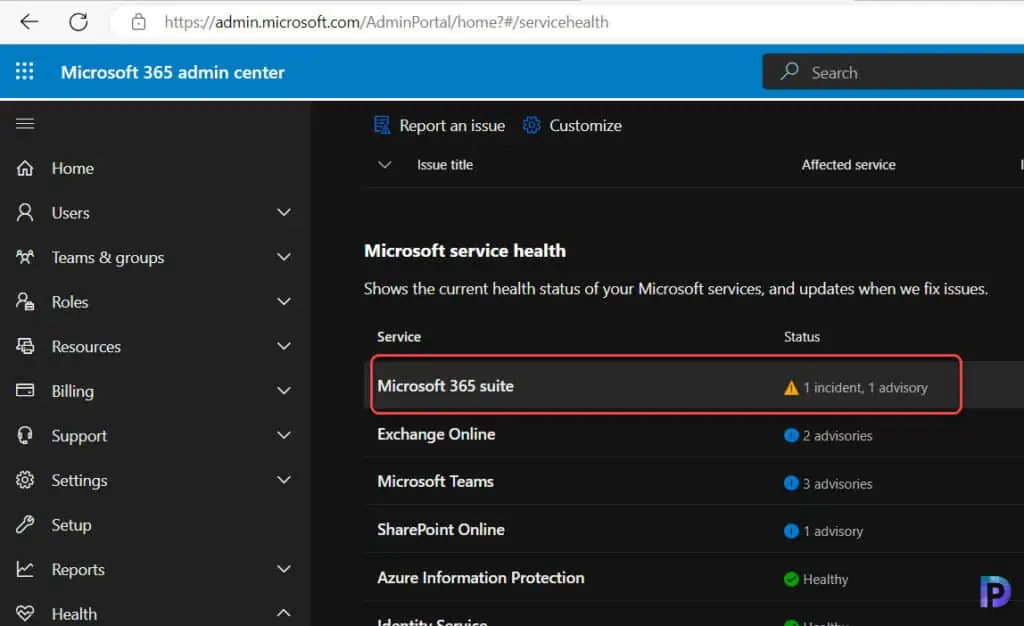Open the Exchange Online service
Screen dimensions: 1024x626
436,434
